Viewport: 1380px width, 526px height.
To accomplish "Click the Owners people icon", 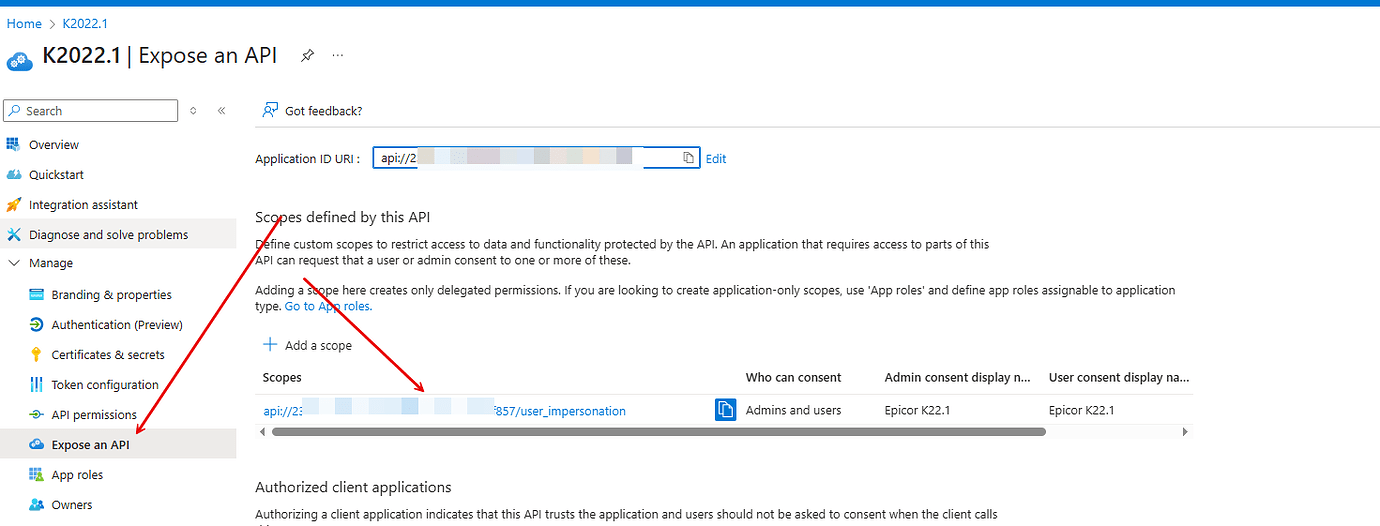I will 37,505.
